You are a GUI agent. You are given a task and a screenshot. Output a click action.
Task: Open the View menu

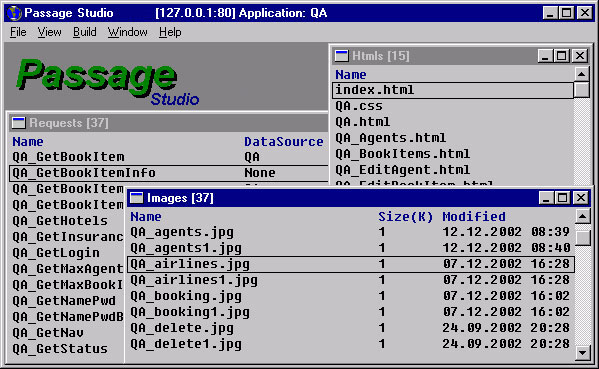coord(49,32)
